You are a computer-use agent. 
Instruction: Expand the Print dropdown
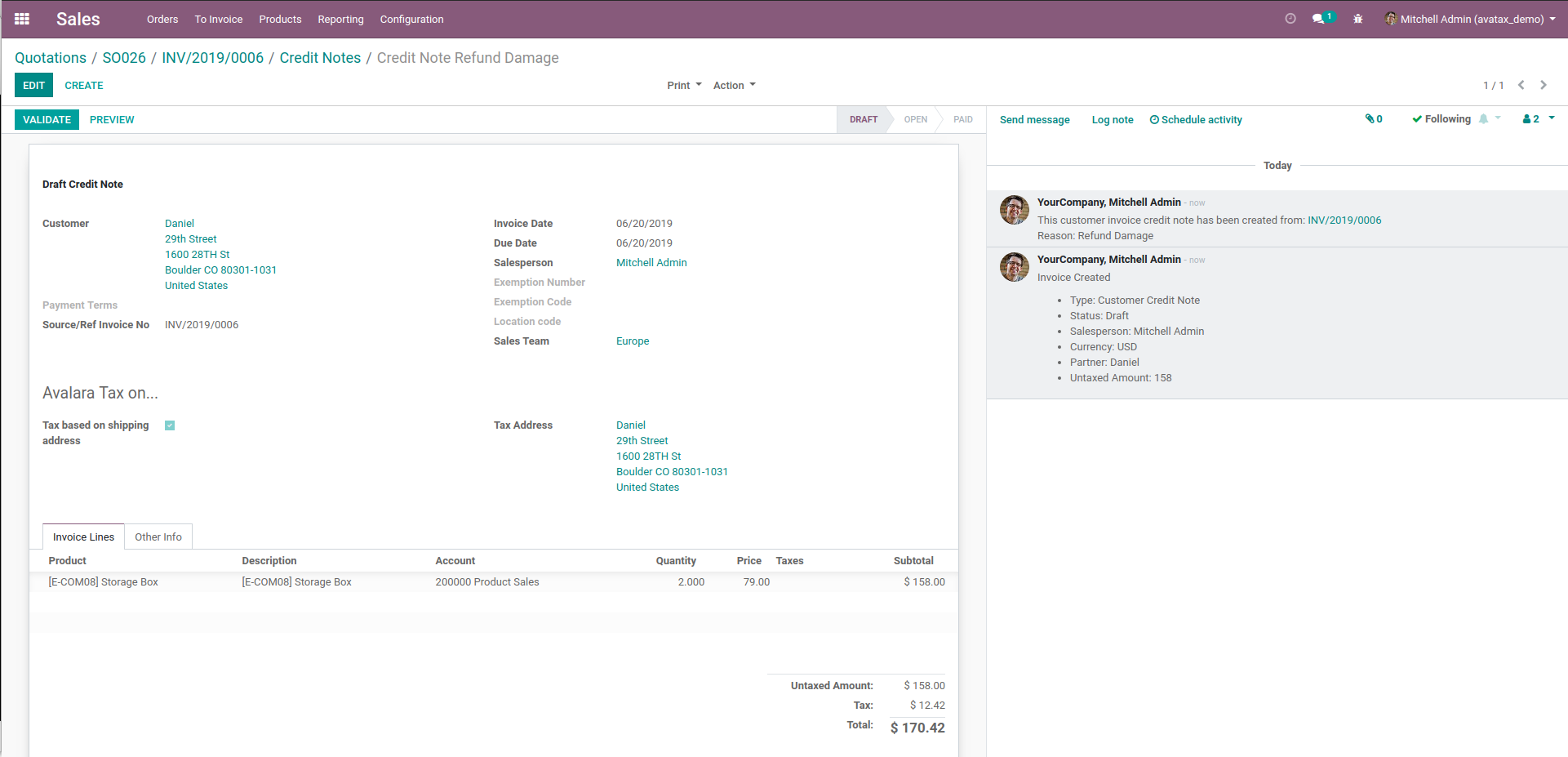tap(684, 86)
